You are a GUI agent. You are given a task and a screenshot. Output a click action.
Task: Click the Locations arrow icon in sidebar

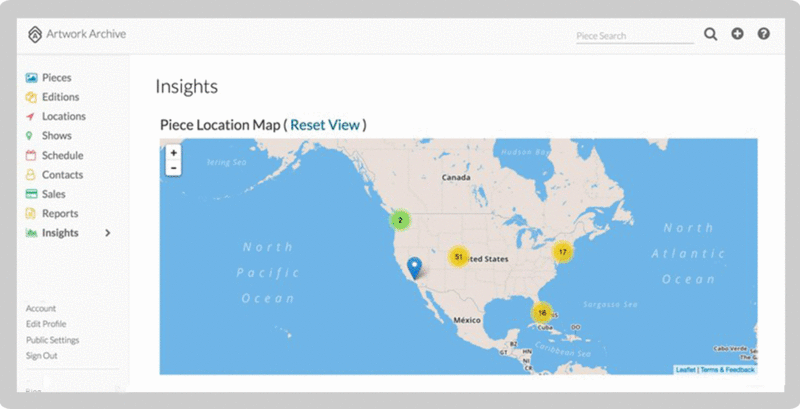pyautogui.click(x=32, y=117)
